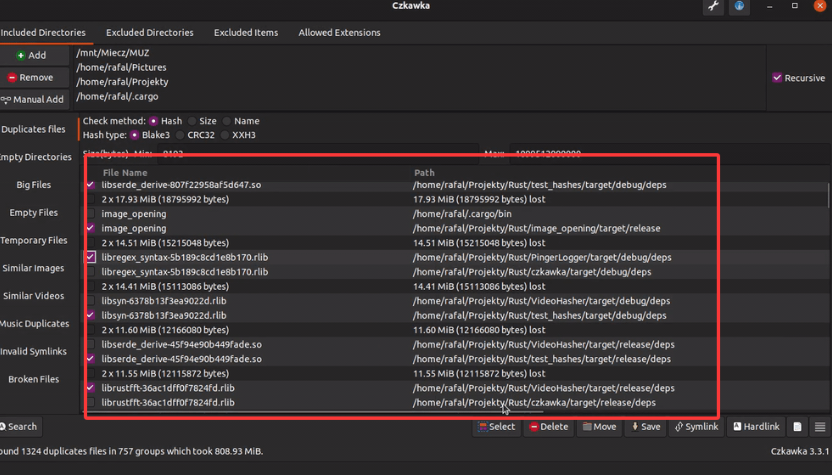The width and height of the screenshot is (832, 475).
Task: Select Similar Images in the sidebar
Action: [x=34, y=268]
